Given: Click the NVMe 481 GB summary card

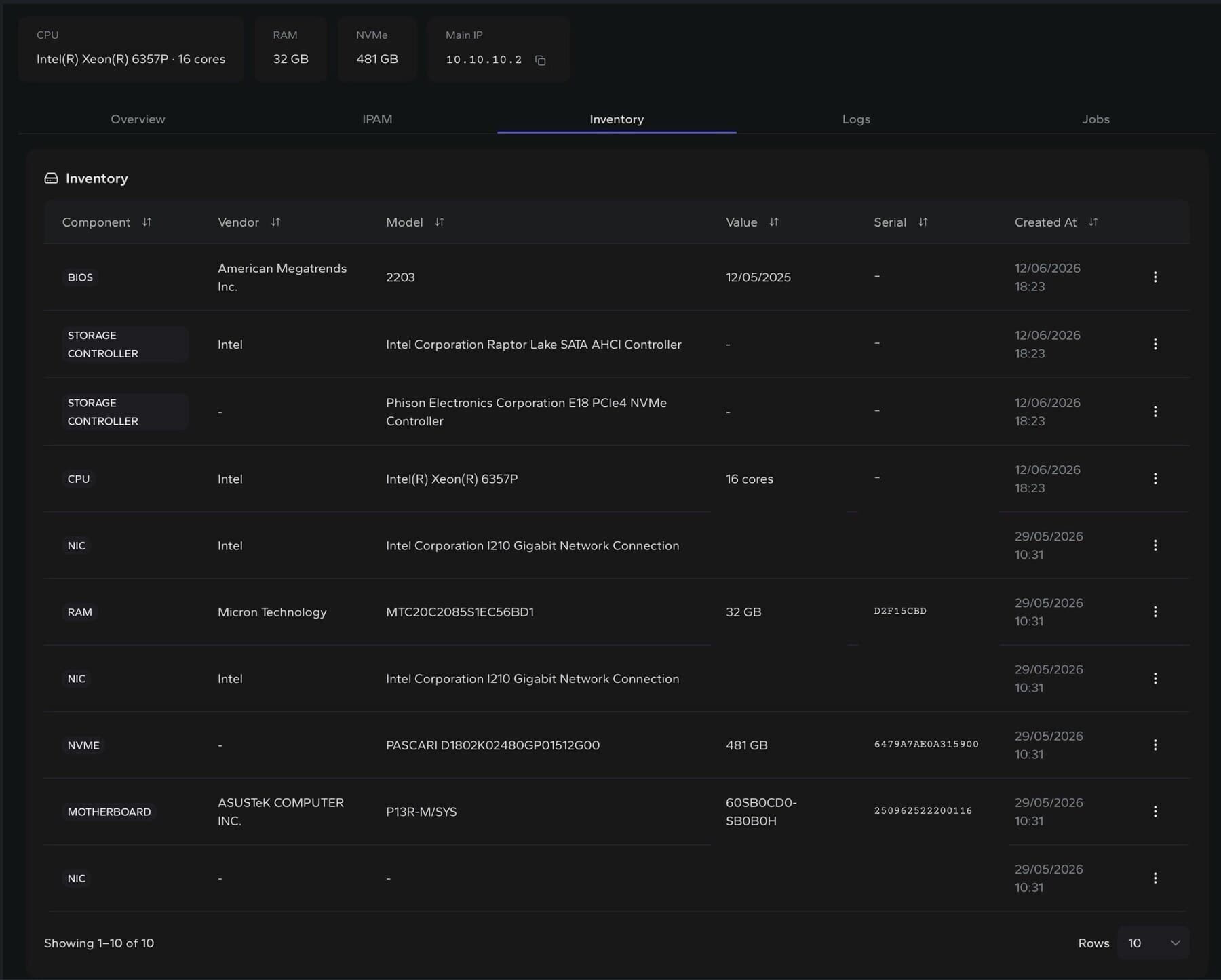Looking at the screenshot, I should (x=377, y=49).
